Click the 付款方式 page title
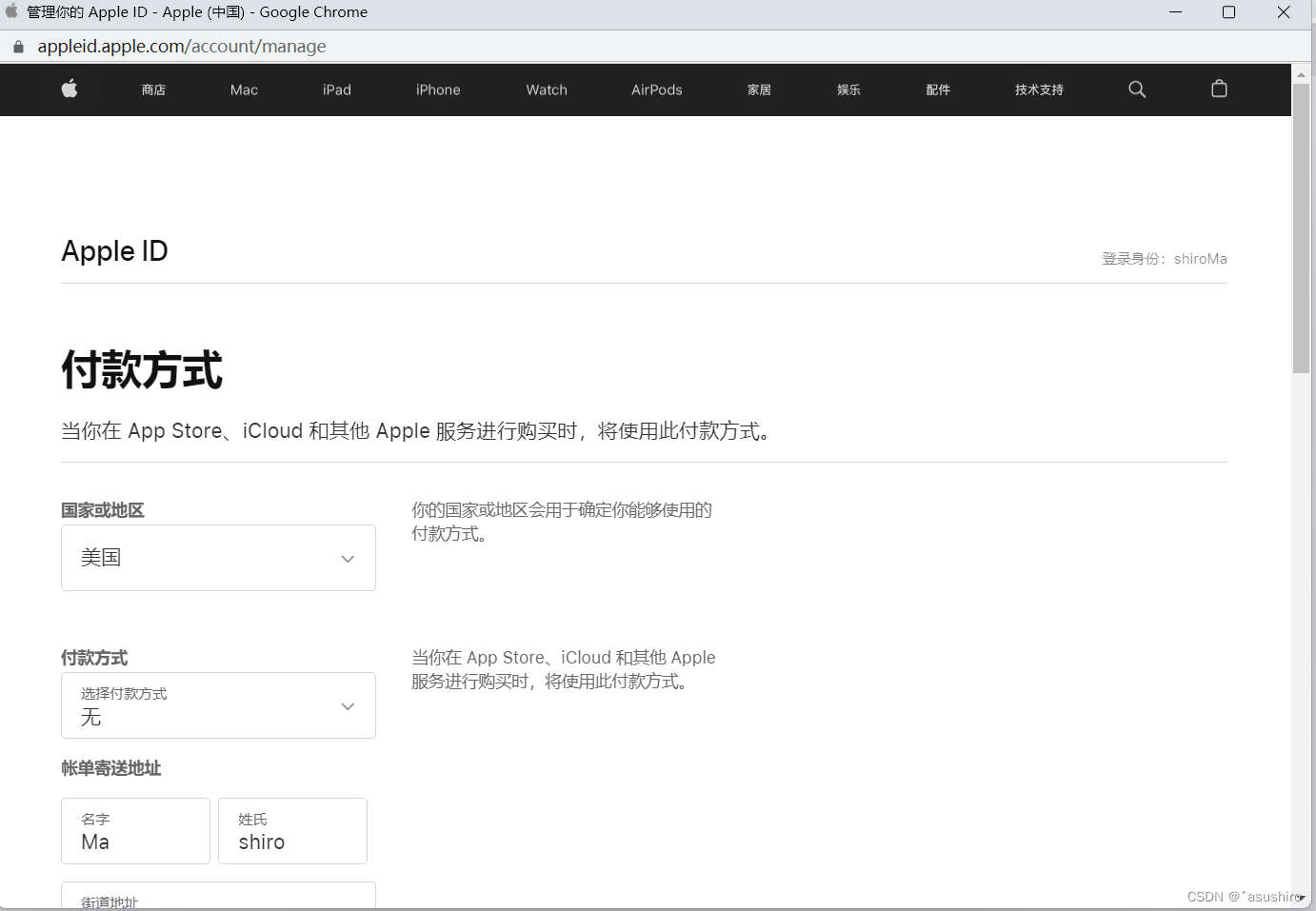The height and width of the screenshot is (911, 1316). [142, 369]
